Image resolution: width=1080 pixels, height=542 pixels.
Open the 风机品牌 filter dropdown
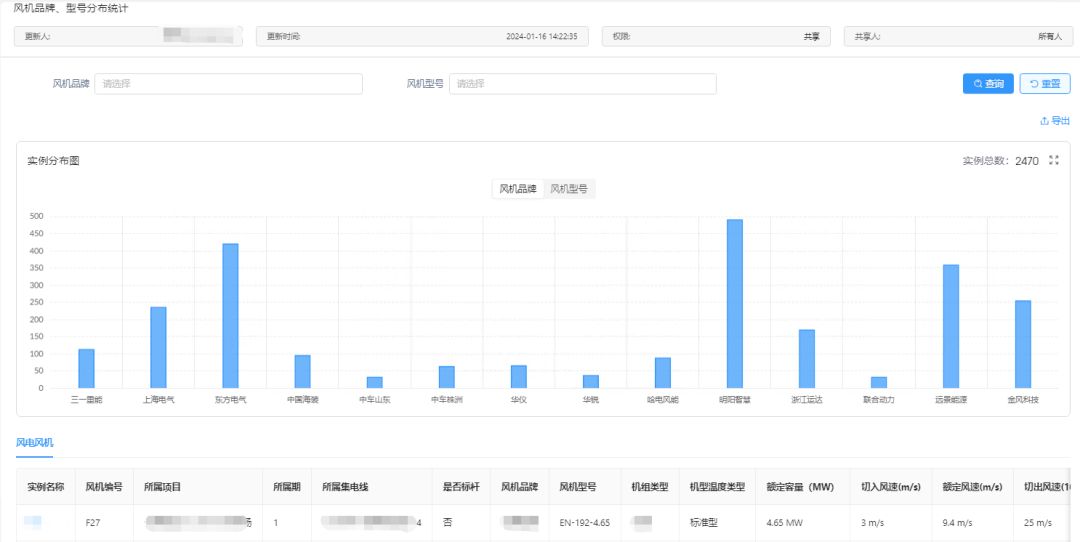coord(228,83)
